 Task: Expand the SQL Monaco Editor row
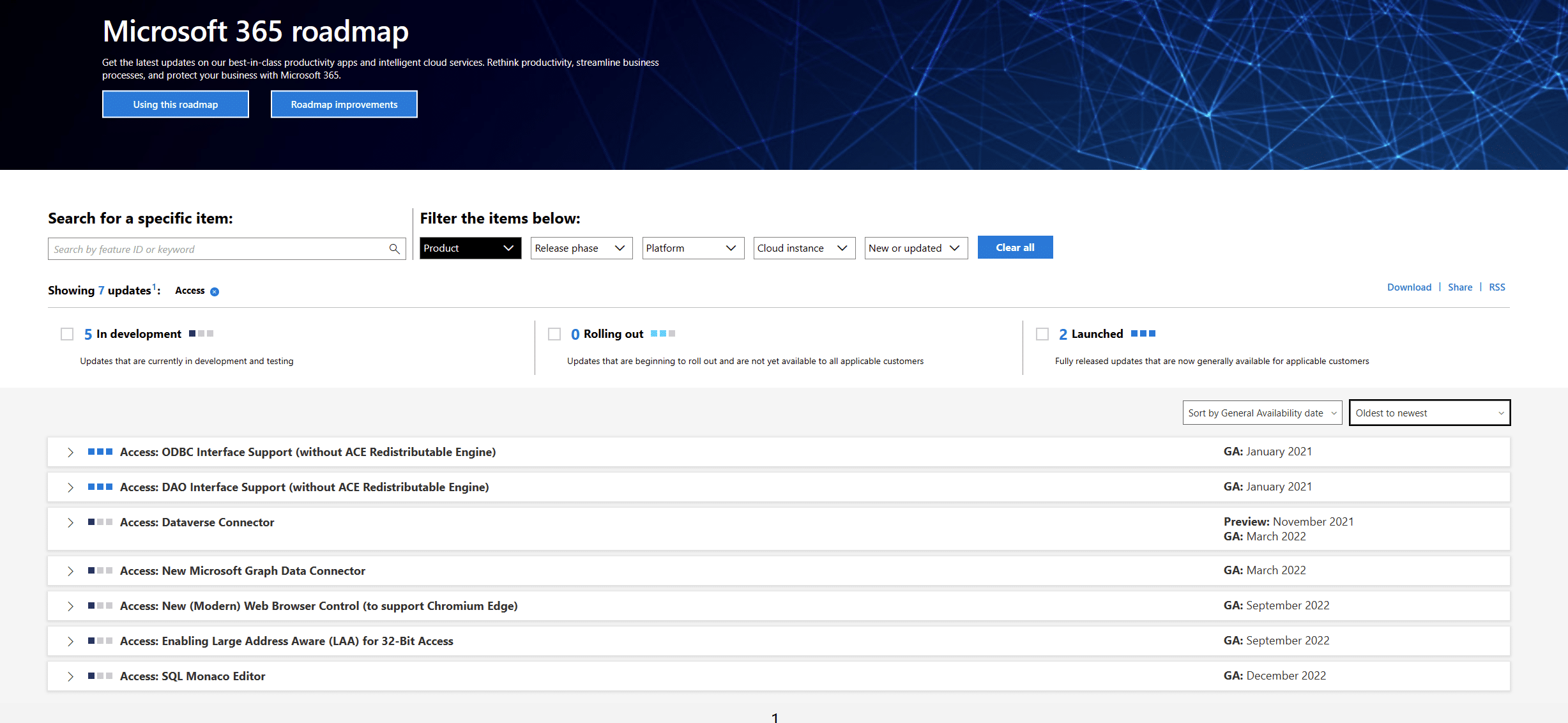pyautogui.click(x=70, y=676)
